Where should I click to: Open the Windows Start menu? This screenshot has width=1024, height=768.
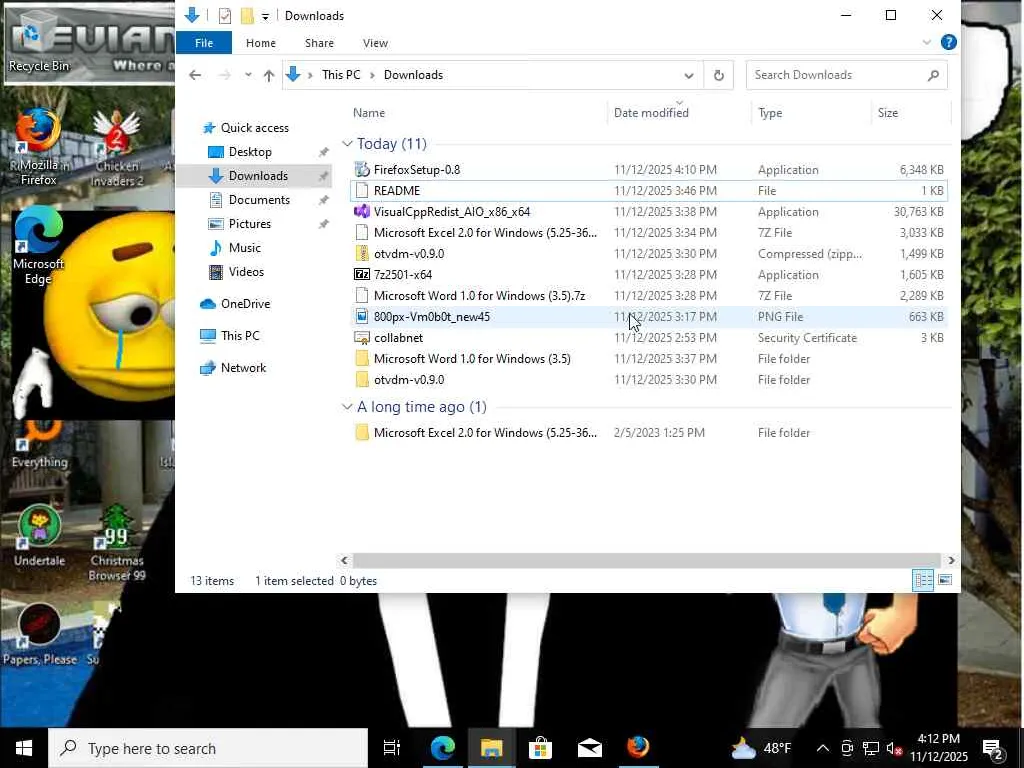pos(24,748)
